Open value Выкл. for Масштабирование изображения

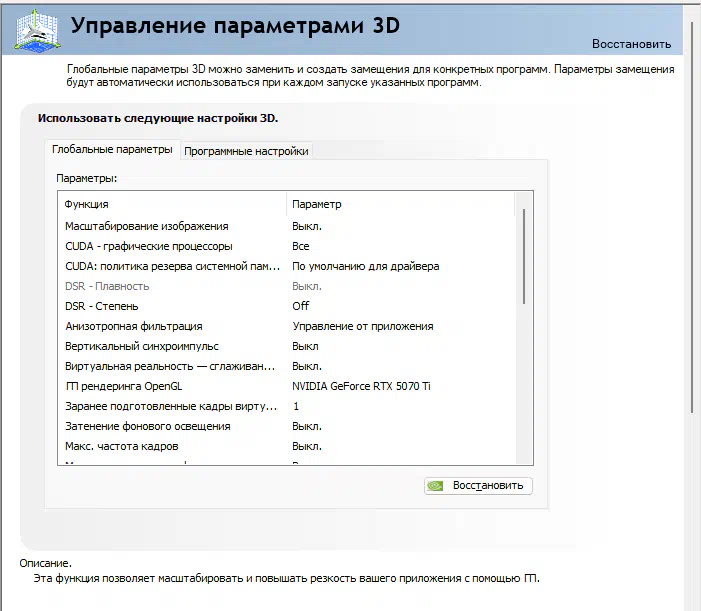click(307, 226)
